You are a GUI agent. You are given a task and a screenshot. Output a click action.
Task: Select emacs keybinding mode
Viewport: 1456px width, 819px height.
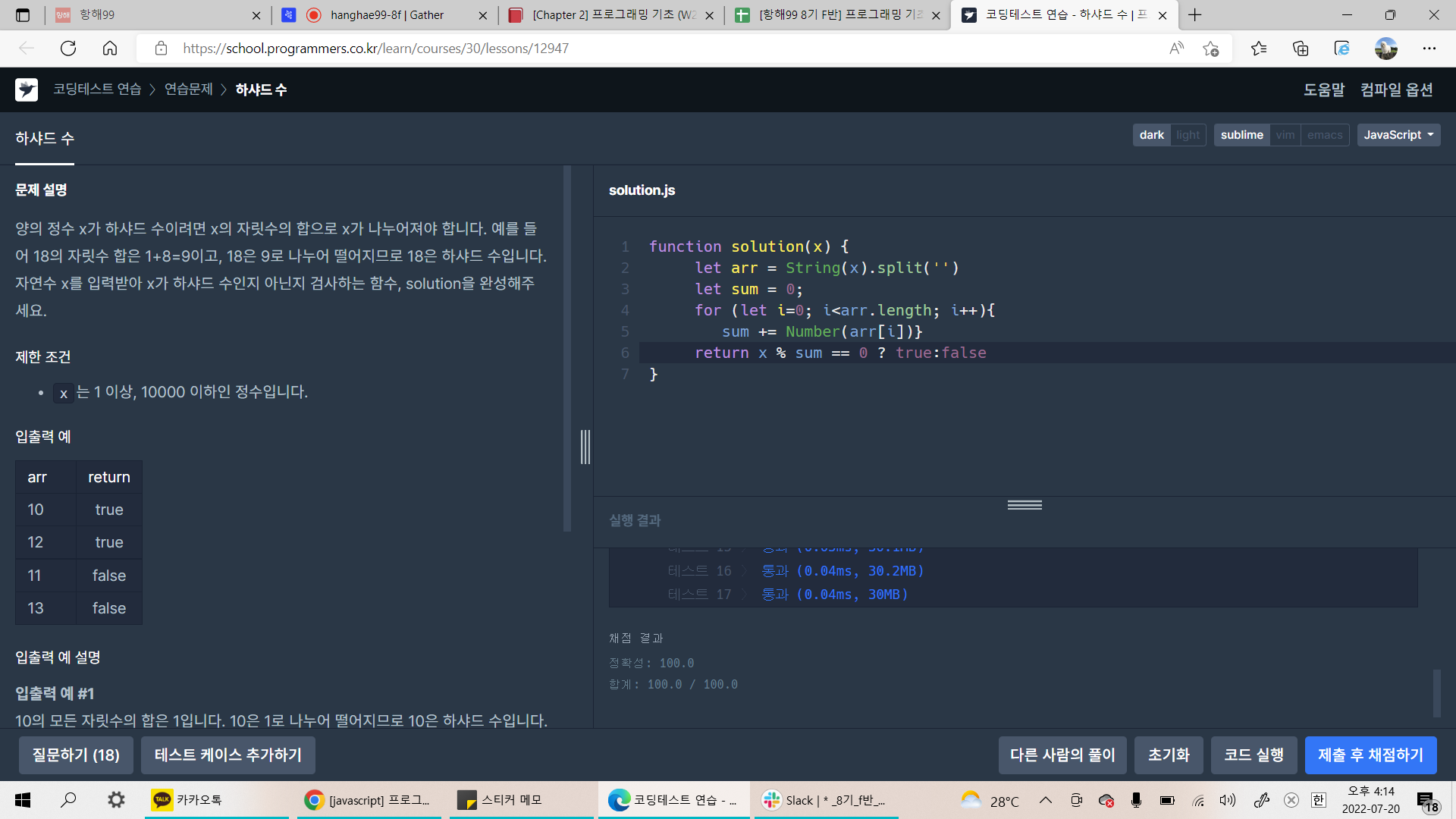coord(1324,135)
